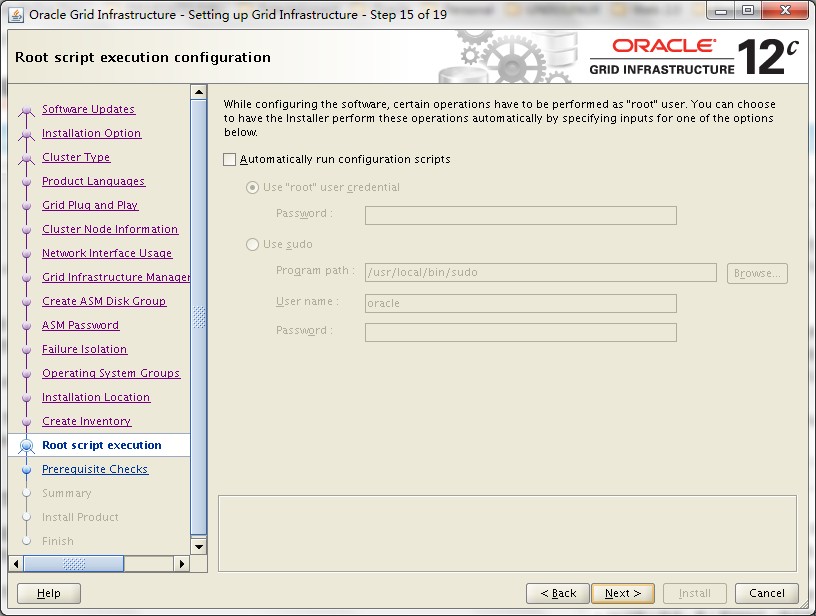Open the Help button

click(49, 593)
